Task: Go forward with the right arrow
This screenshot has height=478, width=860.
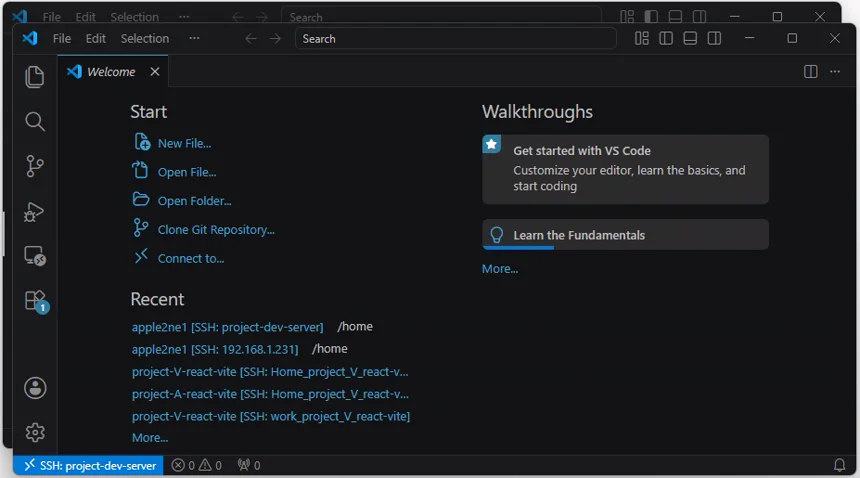Action: tap(275, 38)
